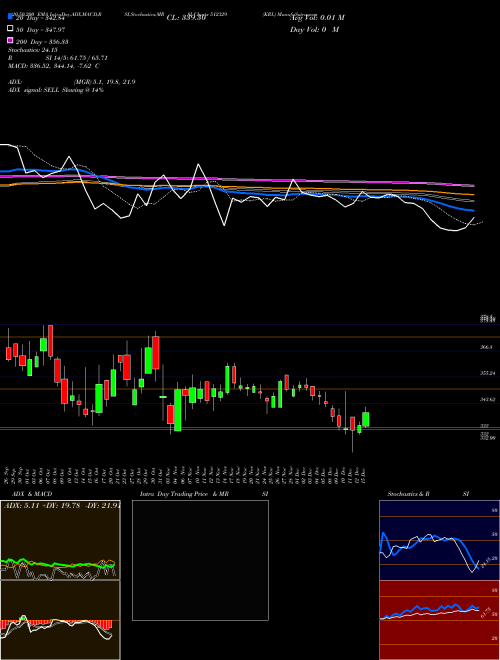Screen dimensions: 500x660
Task: Click the white 50 Day EMA legend swatch
Action: pos(10,29)
